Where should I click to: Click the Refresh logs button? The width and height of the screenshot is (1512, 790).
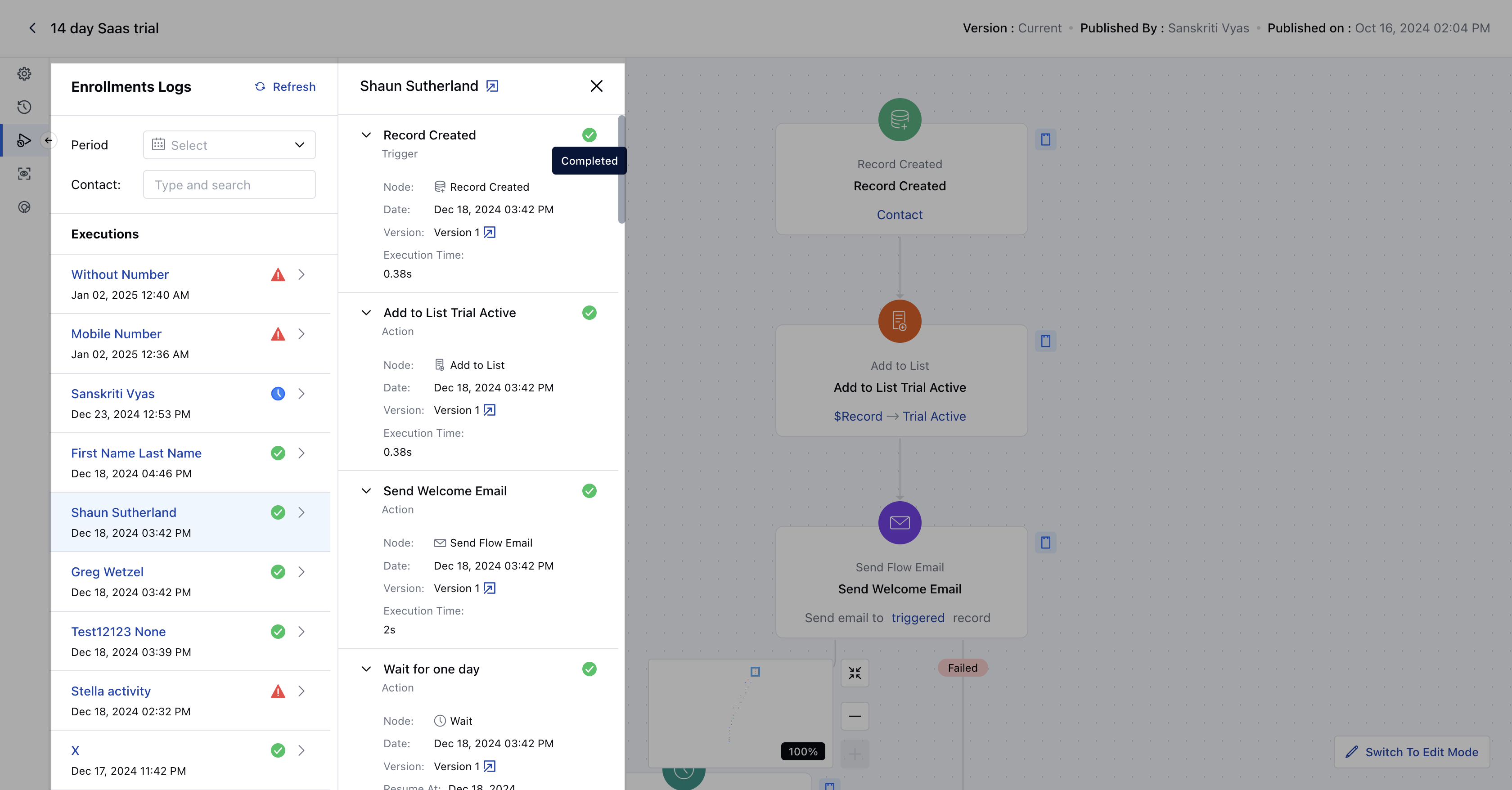[285, 87]
